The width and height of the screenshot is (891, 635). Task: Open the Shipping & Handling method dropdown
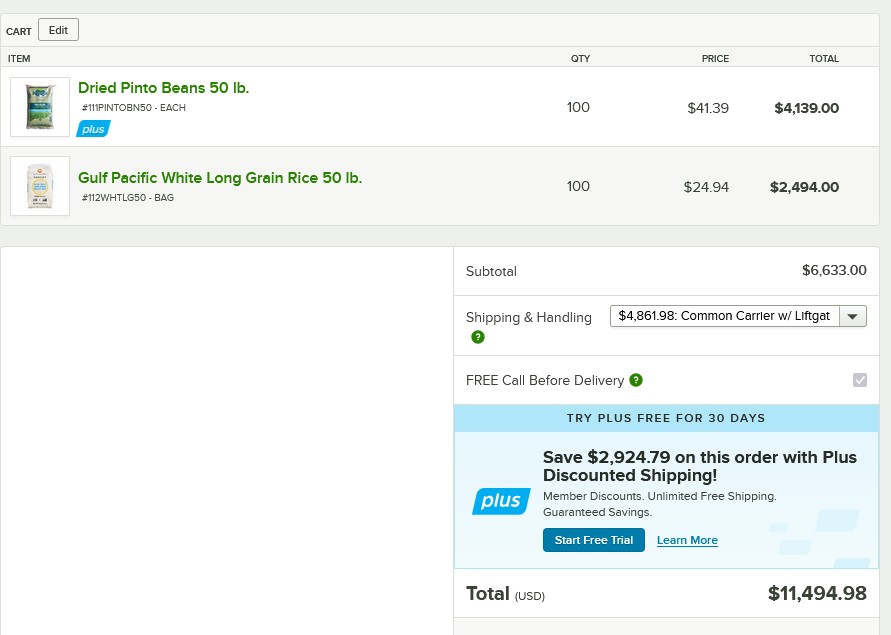[738, 316]
